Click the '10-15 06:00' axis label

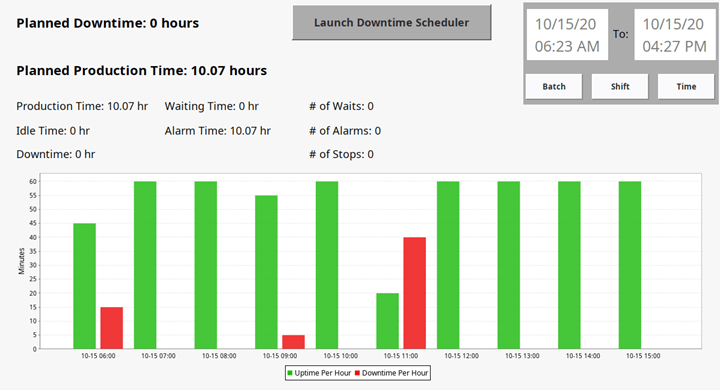click(98, 356)
